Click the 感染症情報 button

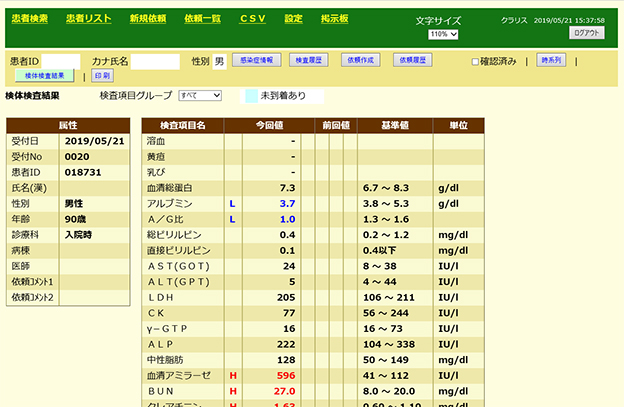point(257,61)
